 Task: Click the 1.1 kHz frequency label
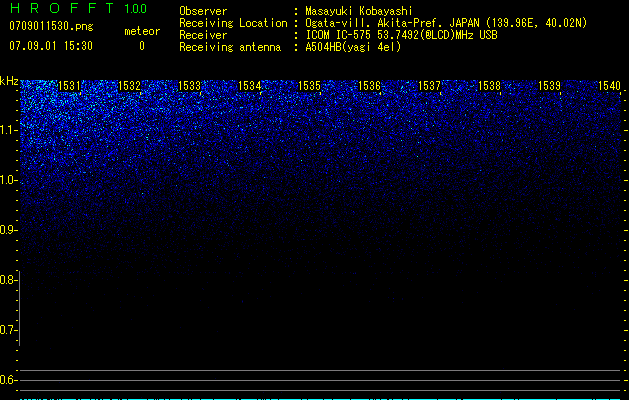pyautogui.click(x=9, y=130)
